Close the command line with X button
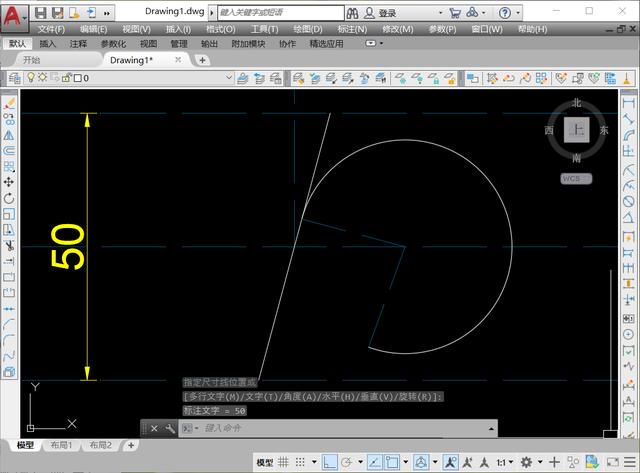640x473 pixels. click(154, 429)
